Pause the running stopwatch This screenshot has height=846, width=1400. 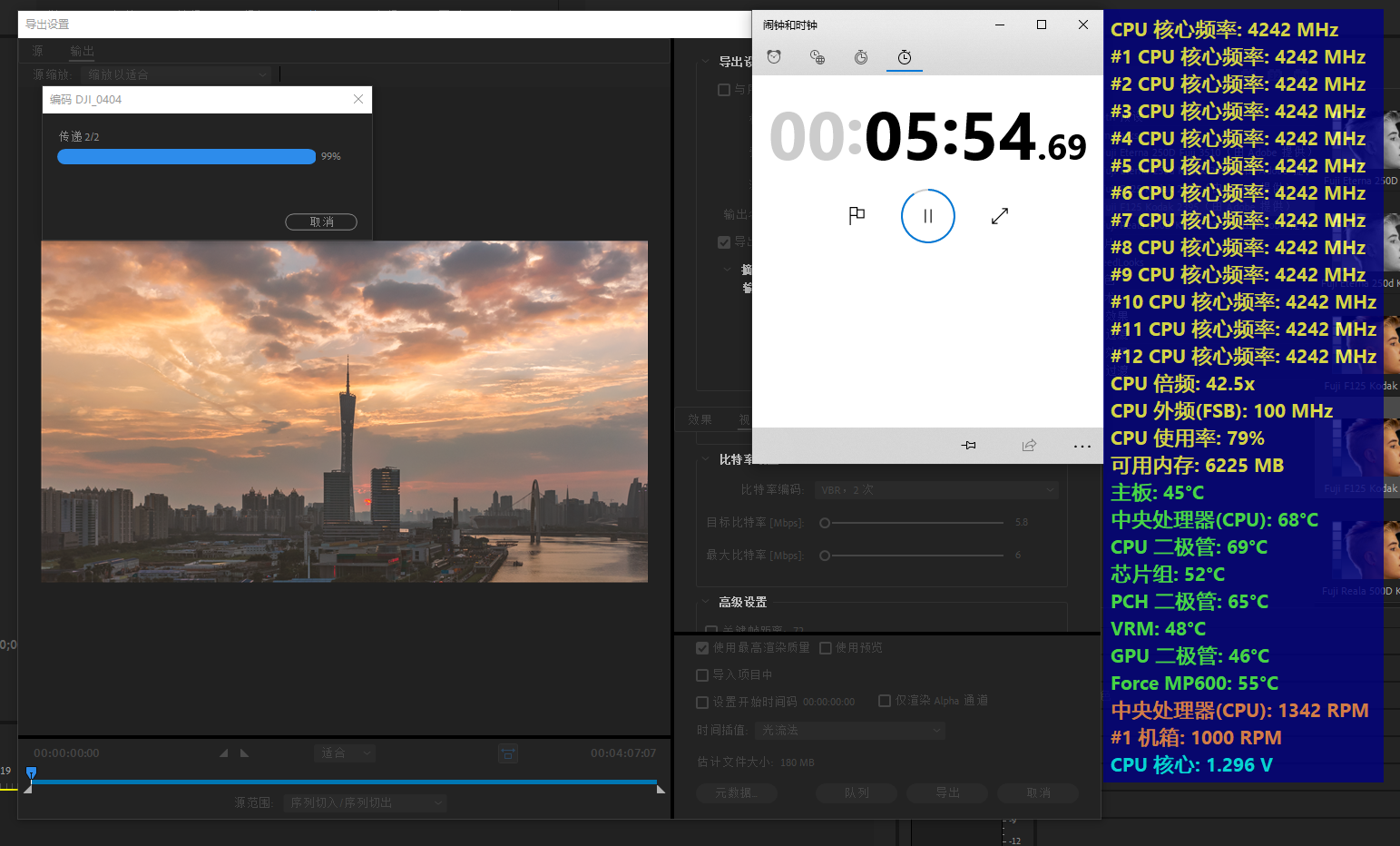point(927,216)
